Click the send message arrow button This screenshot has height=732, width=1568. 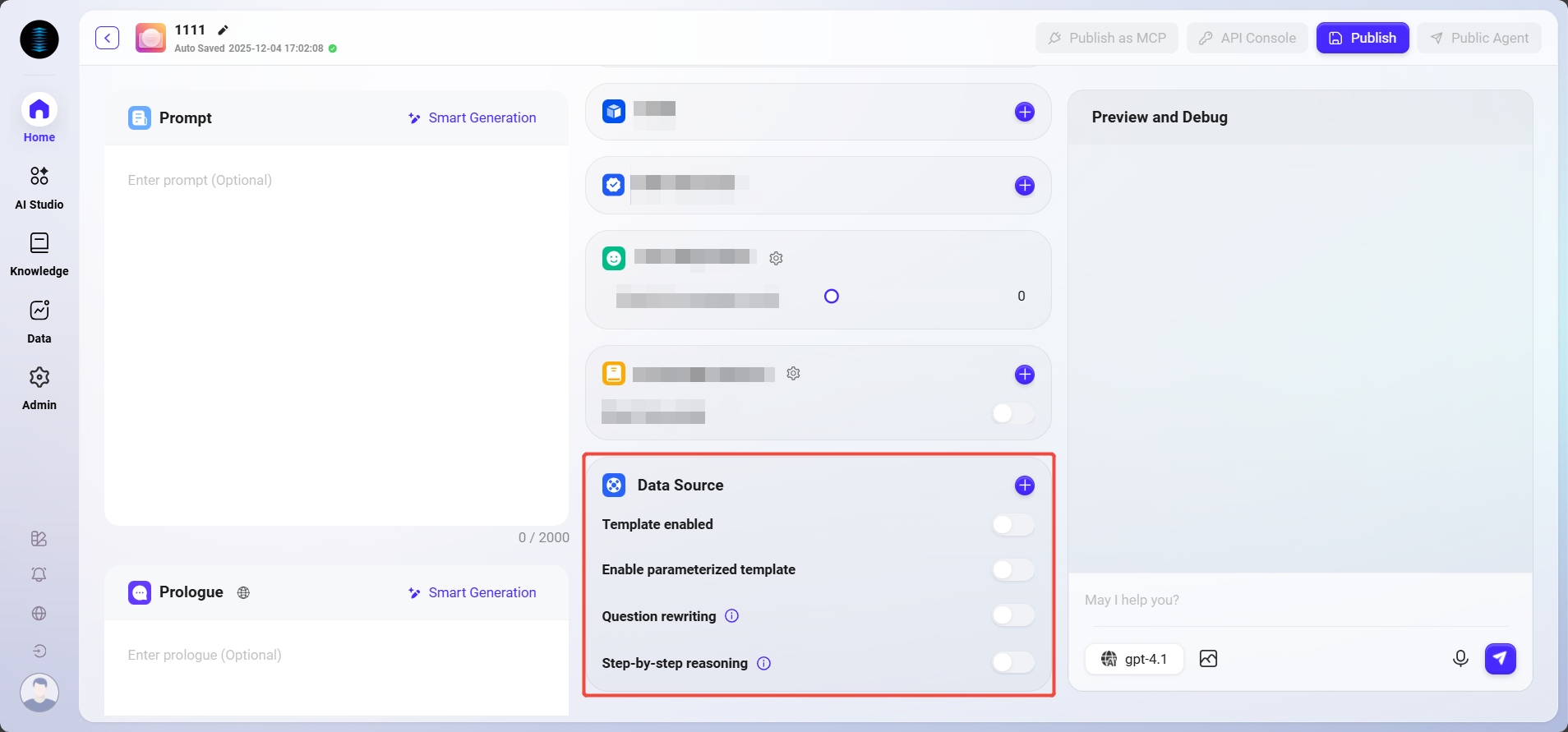[x=1500, y=659]
